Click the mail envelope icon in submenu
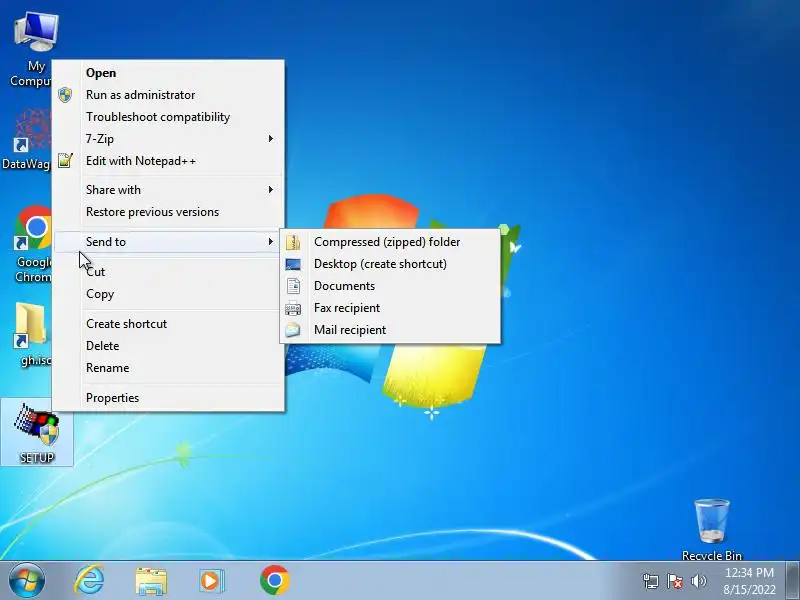This screenshot has width=800, height=600. [x=293, y=330]
